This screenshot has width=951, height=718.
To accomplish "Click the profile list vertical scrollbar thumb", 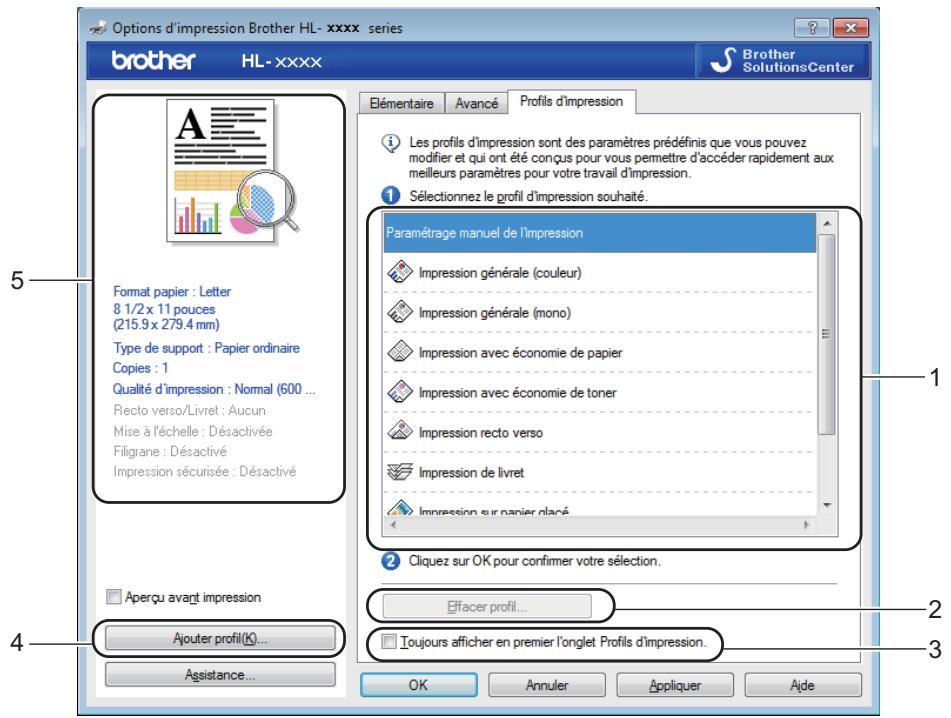I will click(827, 334).
